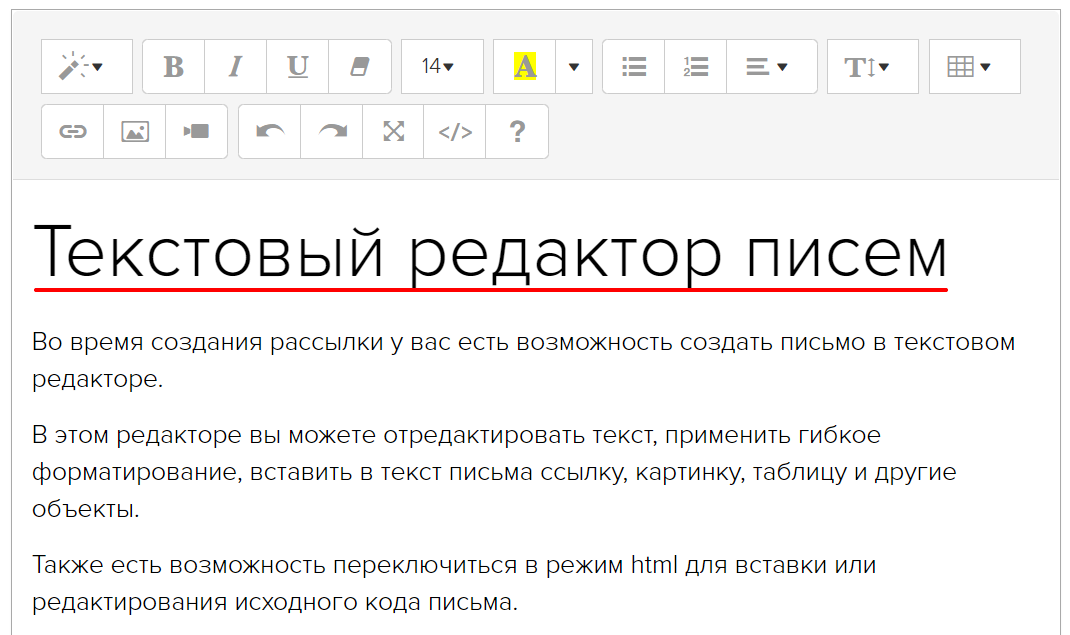Open the insert table dropdown

974,67
